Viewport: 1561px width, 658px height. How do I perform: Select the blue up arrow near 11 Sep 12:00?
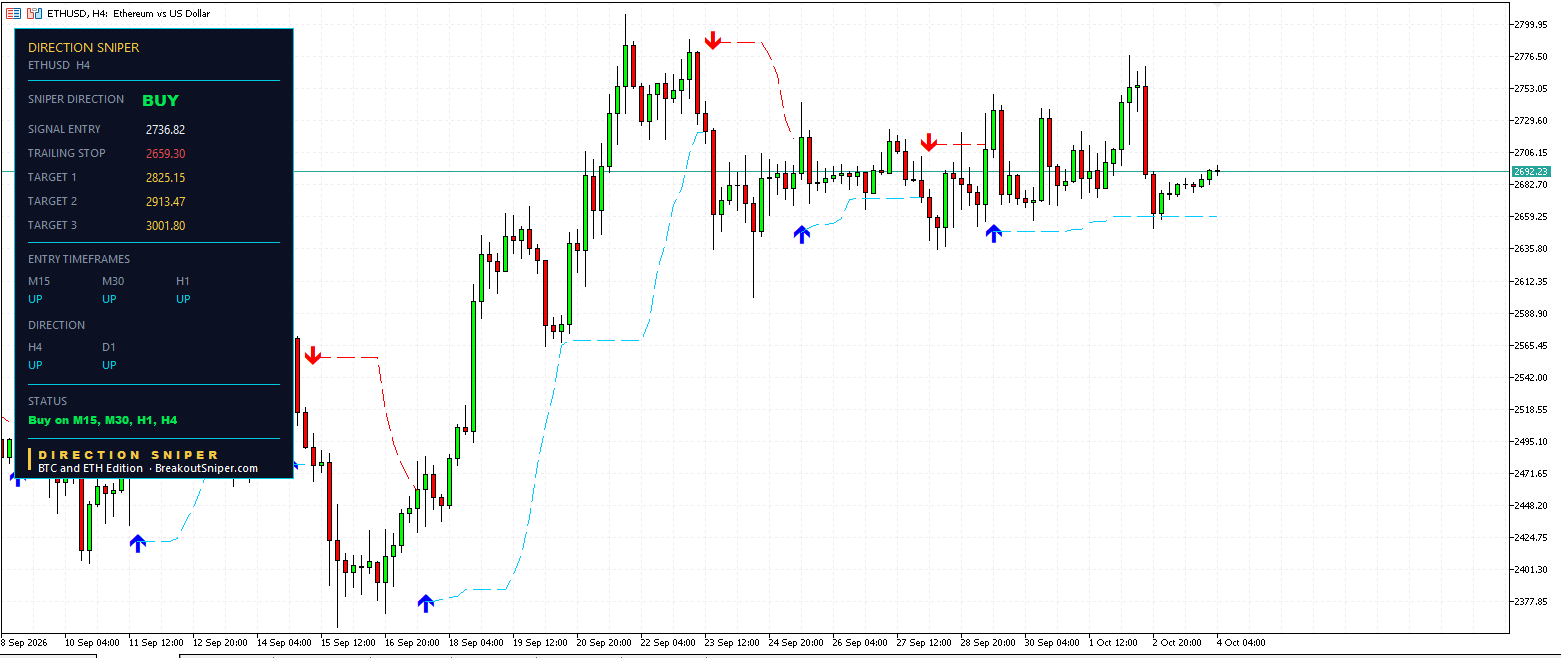138,543
